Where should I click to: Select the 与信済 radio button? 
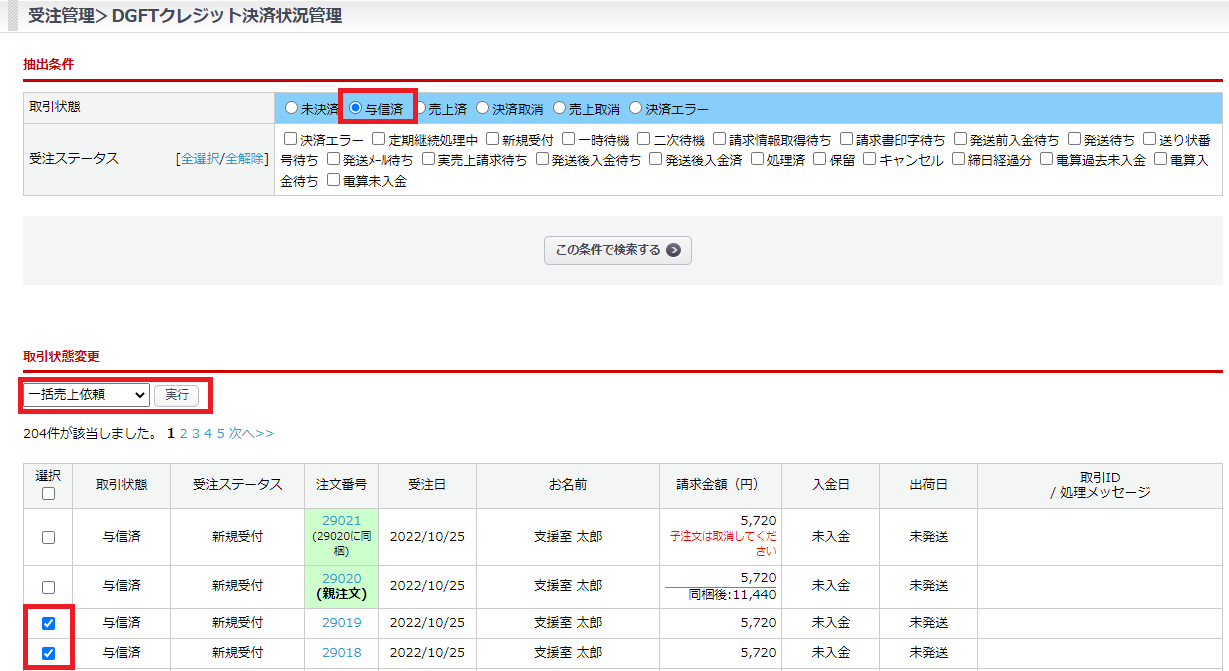[x=356, y=108]
